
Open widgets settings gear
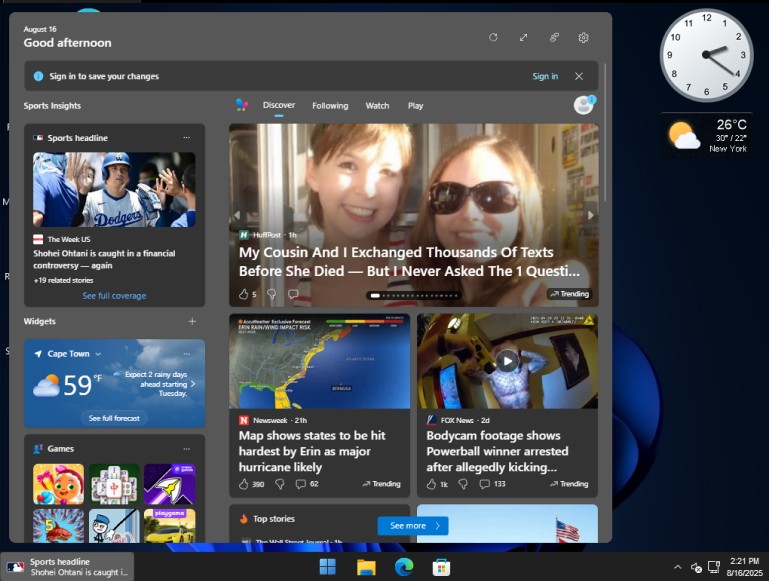[583, 37]
